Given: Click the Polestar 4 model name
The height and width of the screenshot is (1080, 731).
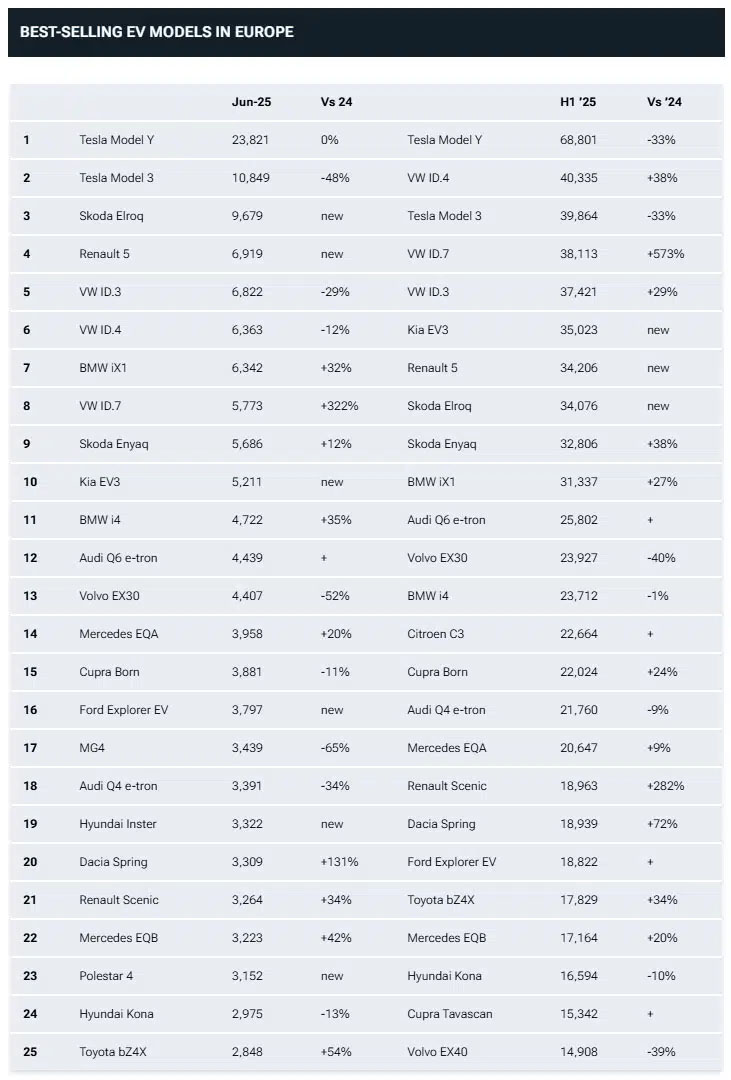Looking at the screenshot, I should point(111,976).
